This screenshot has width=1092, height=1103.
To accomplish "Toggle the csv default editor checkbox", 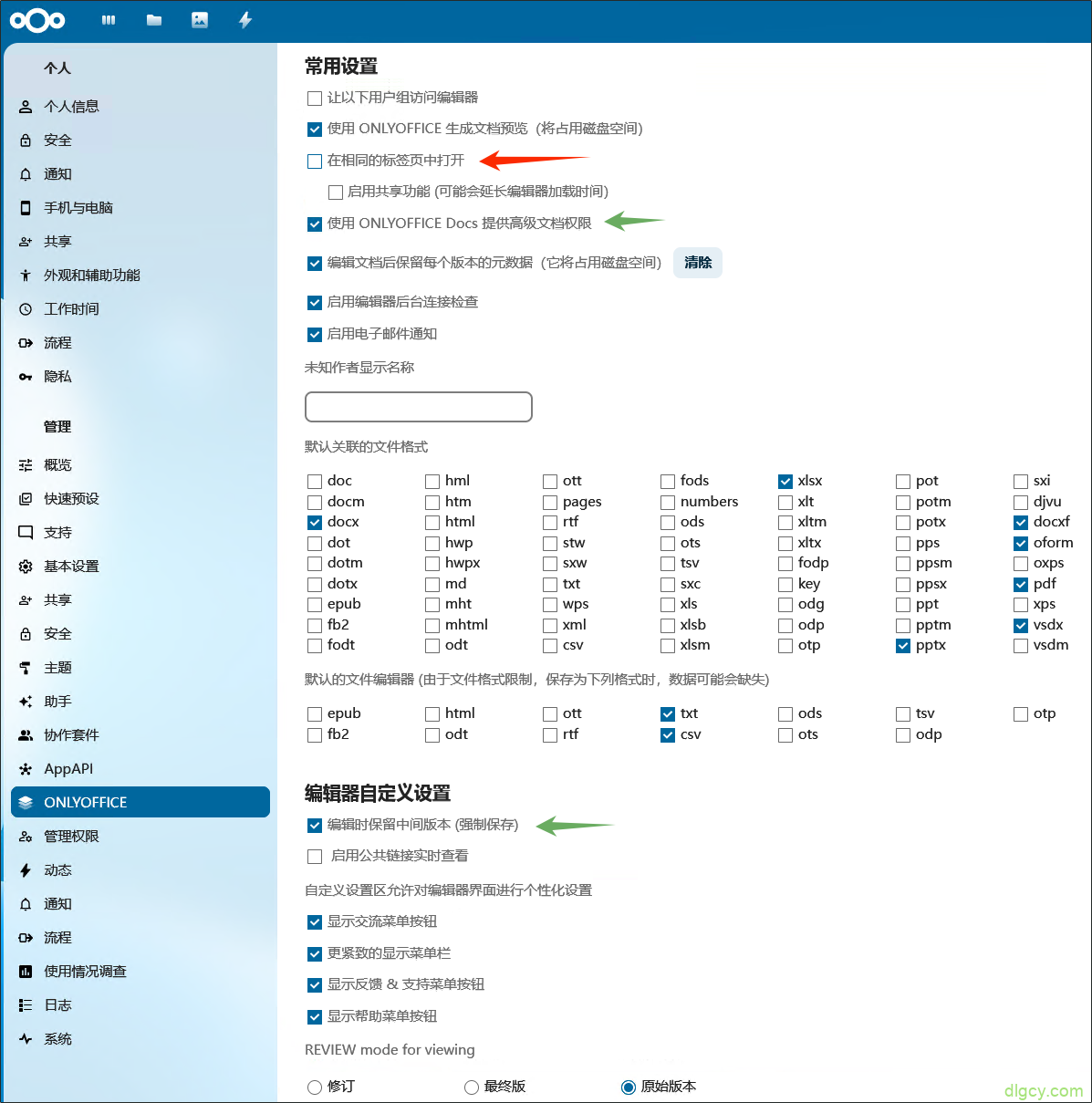I will pos(668,735).
